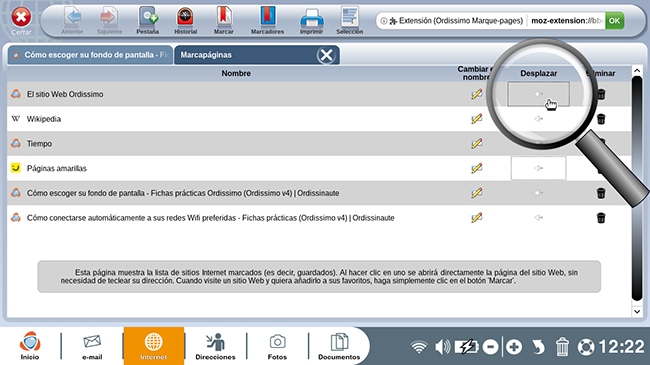Go forward with the Siguiente arrow
This screenshot has width=650, height=365.
tap(109, 20)
